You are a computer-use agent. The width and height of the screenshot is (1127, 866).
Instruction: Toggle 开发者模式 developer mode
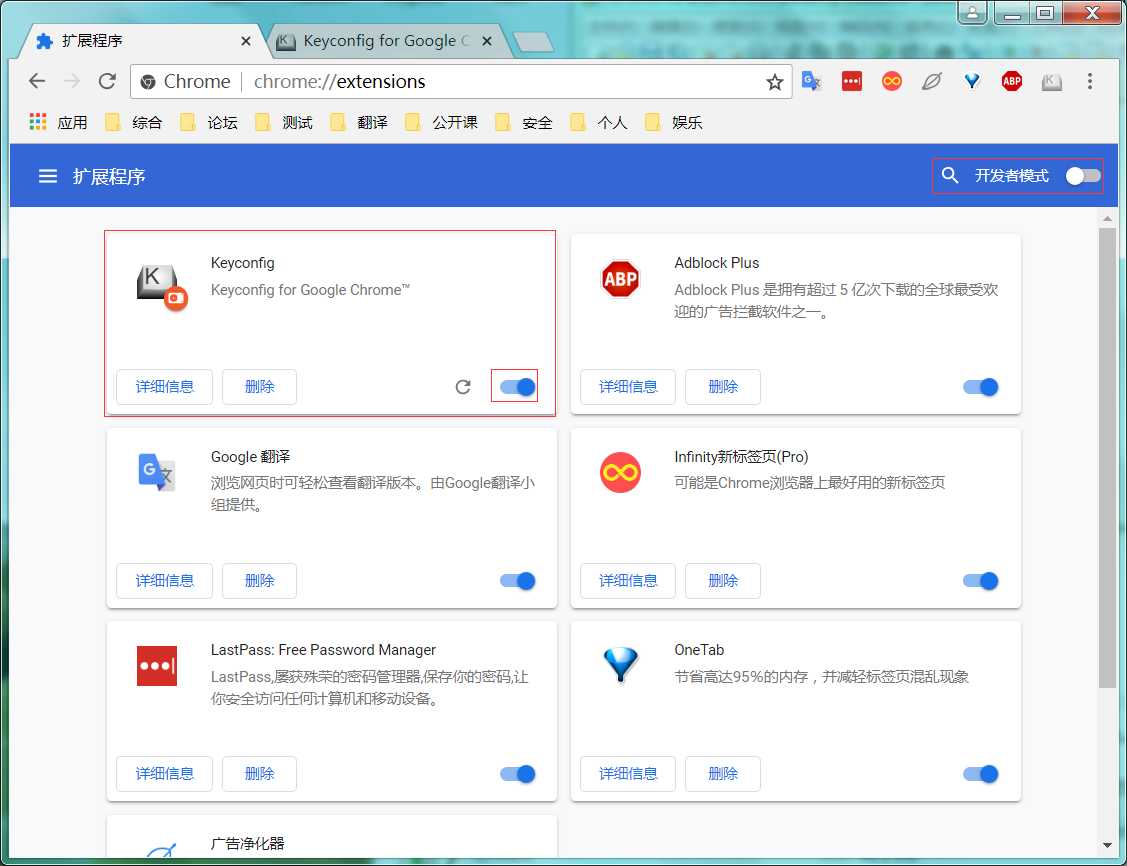tap(1082, 176)
